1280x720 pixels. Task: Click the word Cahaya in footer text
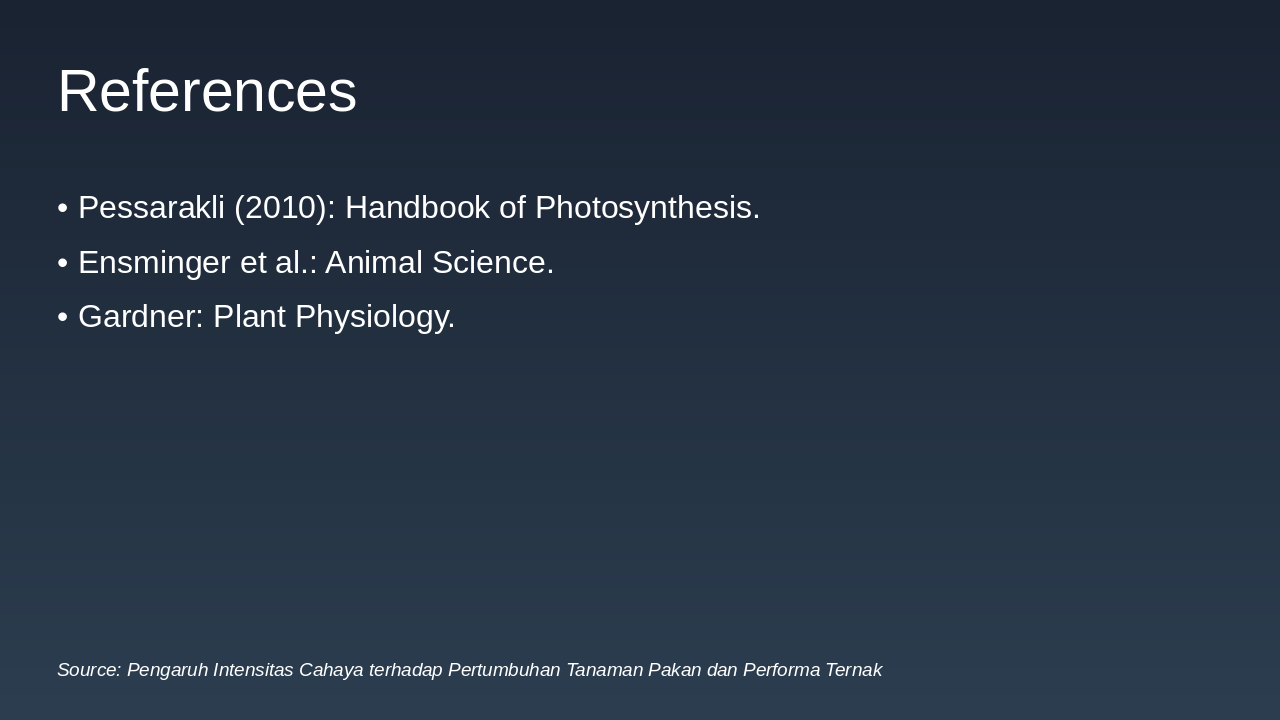(x=331, y=670)
